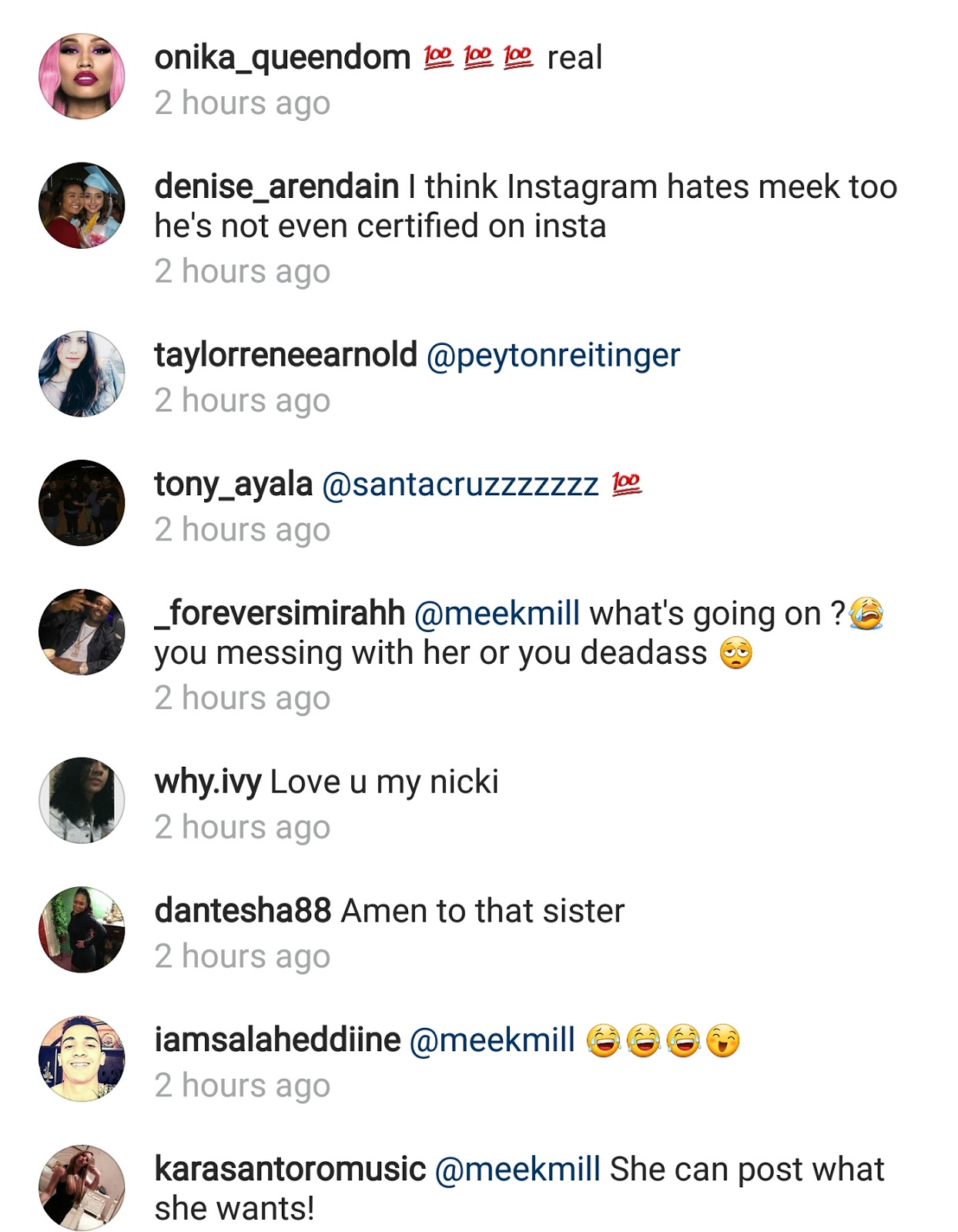Open the onika_queendom username link
The width and height of the screenshot is (958, 1232).
(282, 58)
